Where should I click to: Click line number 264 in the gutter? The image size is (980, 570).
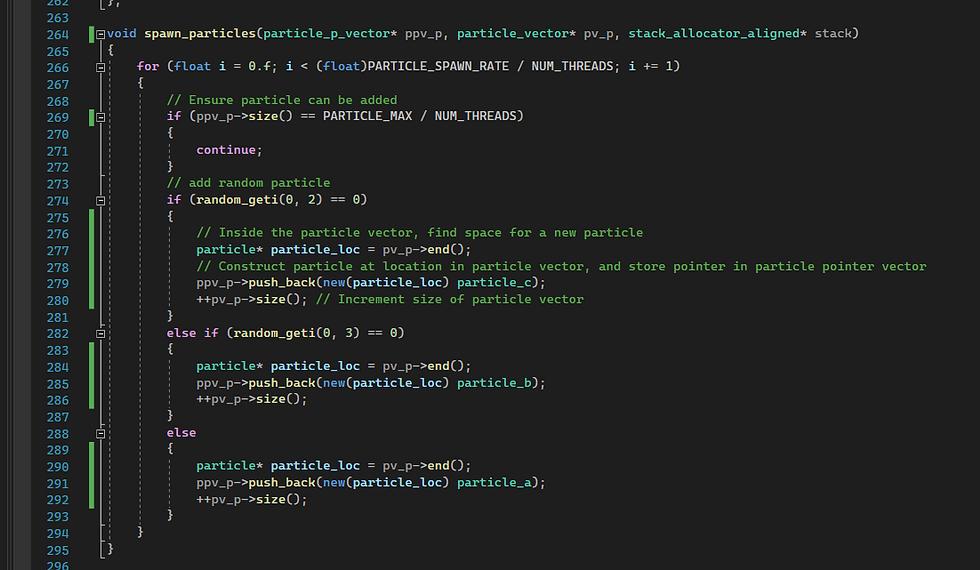(58, 35)
